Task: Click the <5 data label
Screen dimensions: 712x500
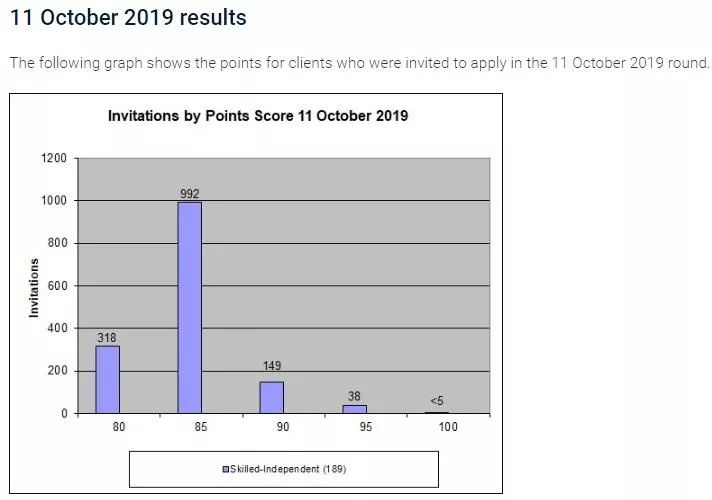Action: point(437,401)
